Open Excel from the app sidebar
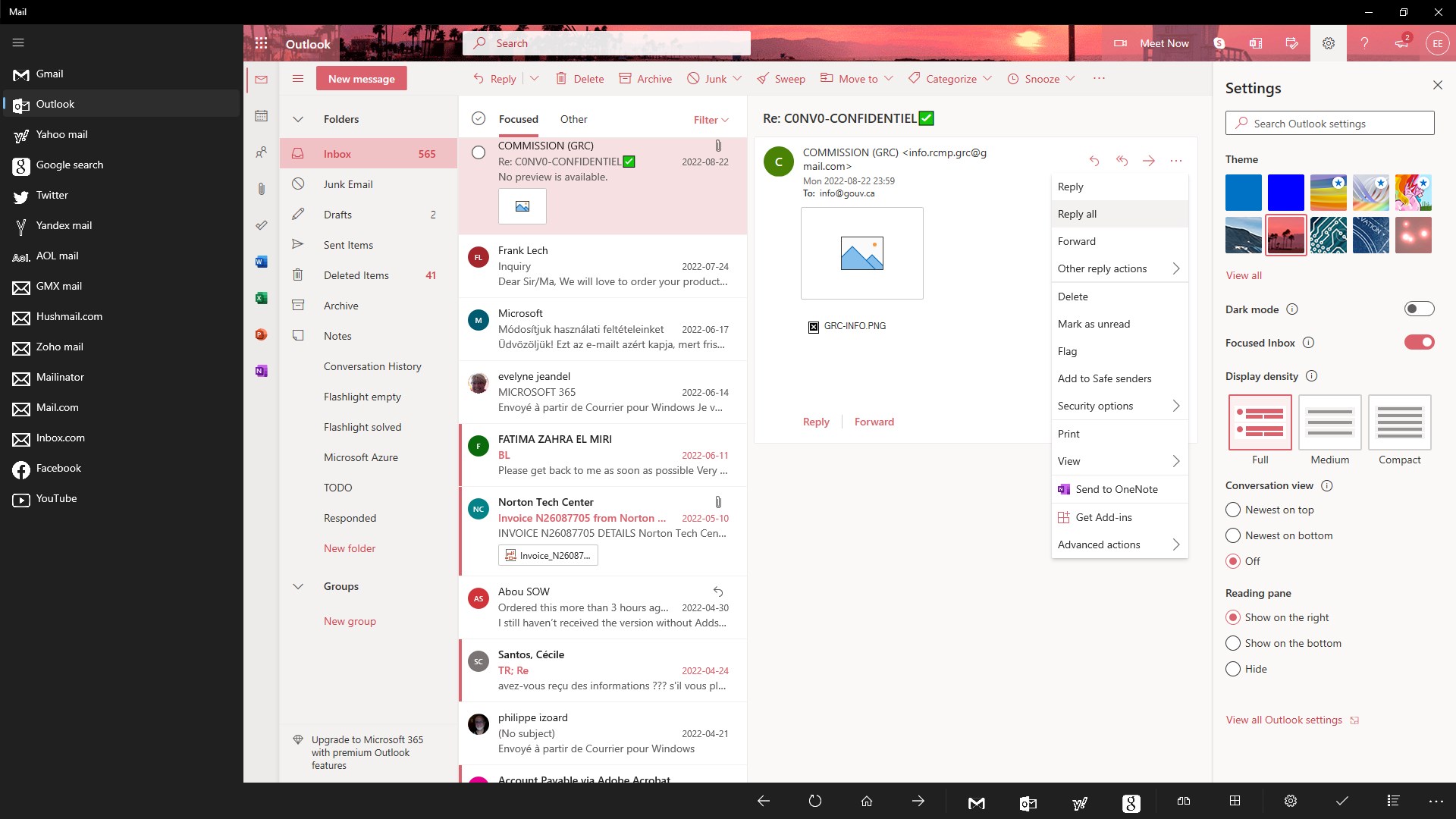The height and width of the screenshot is (819, 1456). [262, 298]
